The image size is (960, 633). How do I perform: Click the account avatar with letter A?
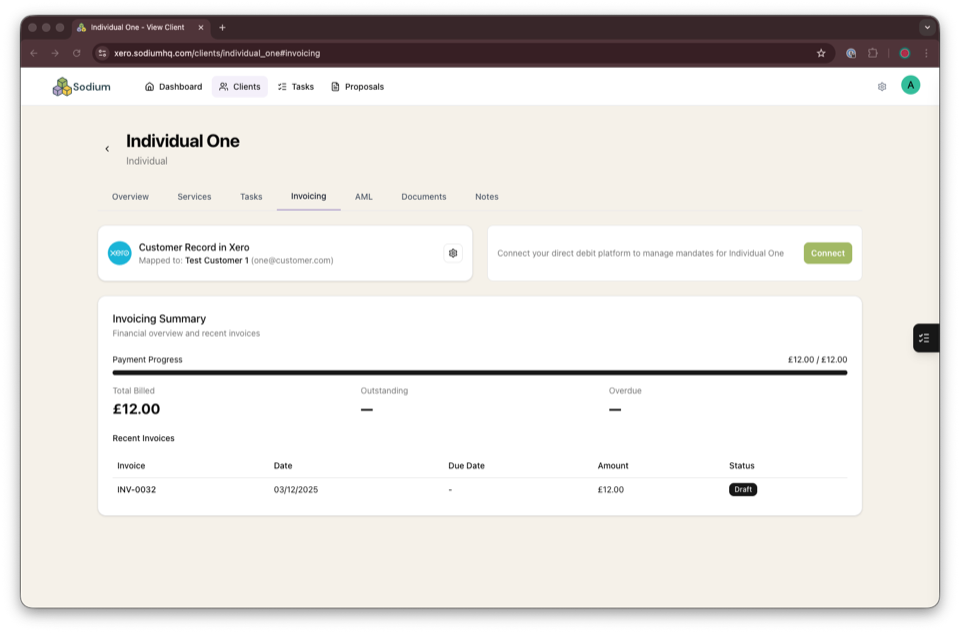tap(910, 85)
